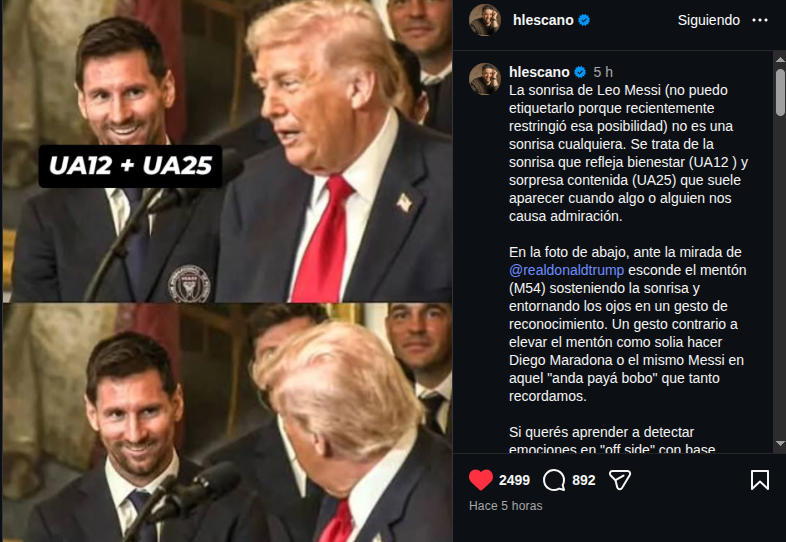Click the header hlescano profile avatar
This screenshot has width=786, height=542.
[485, 20]
